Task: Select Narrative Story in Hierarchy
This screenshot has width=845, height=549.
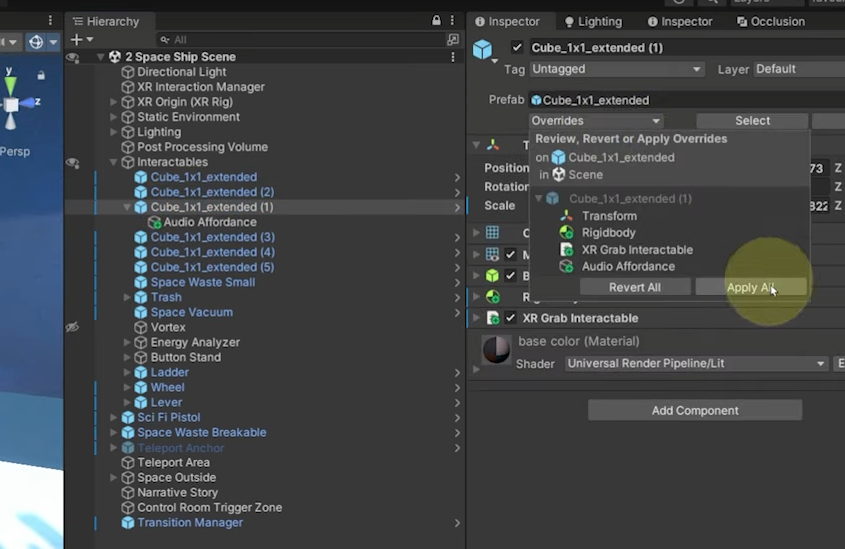Action: pyautogui.click(x=177, y=492)
